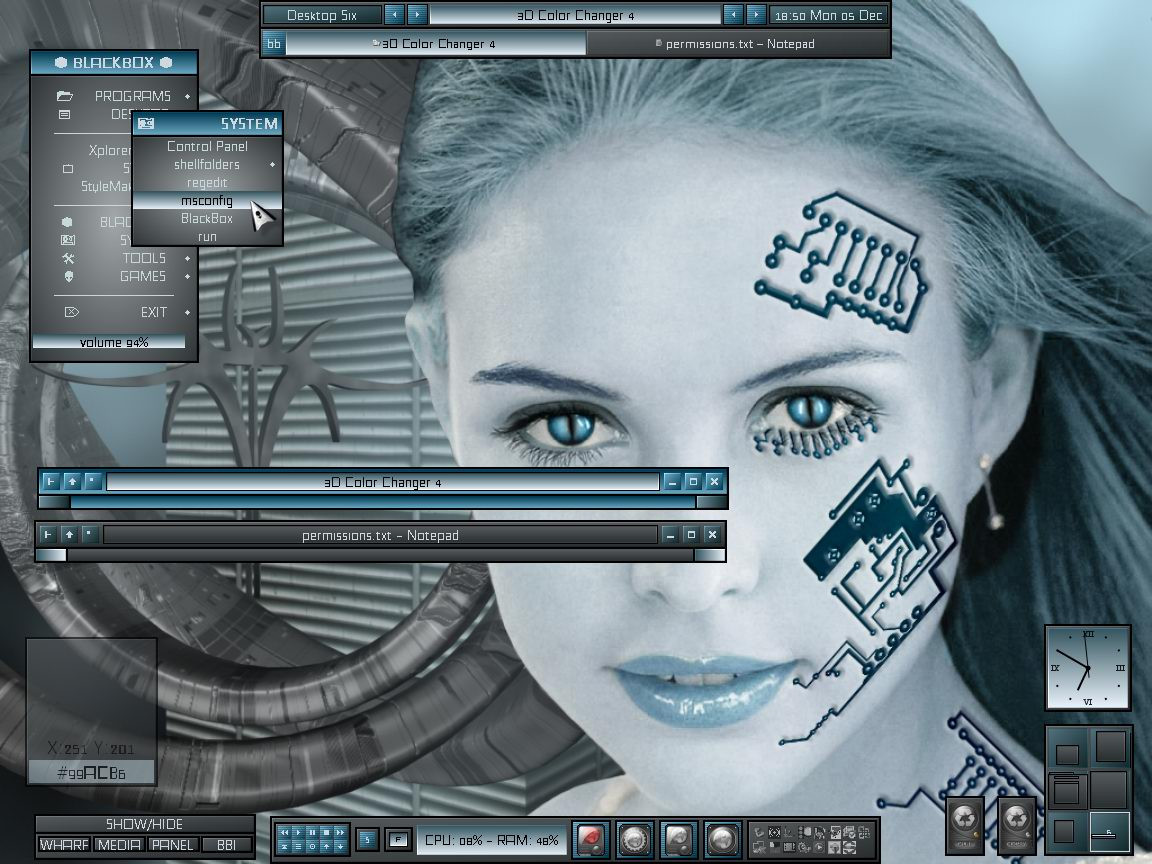
Task: Launch the red leaf wharf icon
Action: [x=591, y=839]
